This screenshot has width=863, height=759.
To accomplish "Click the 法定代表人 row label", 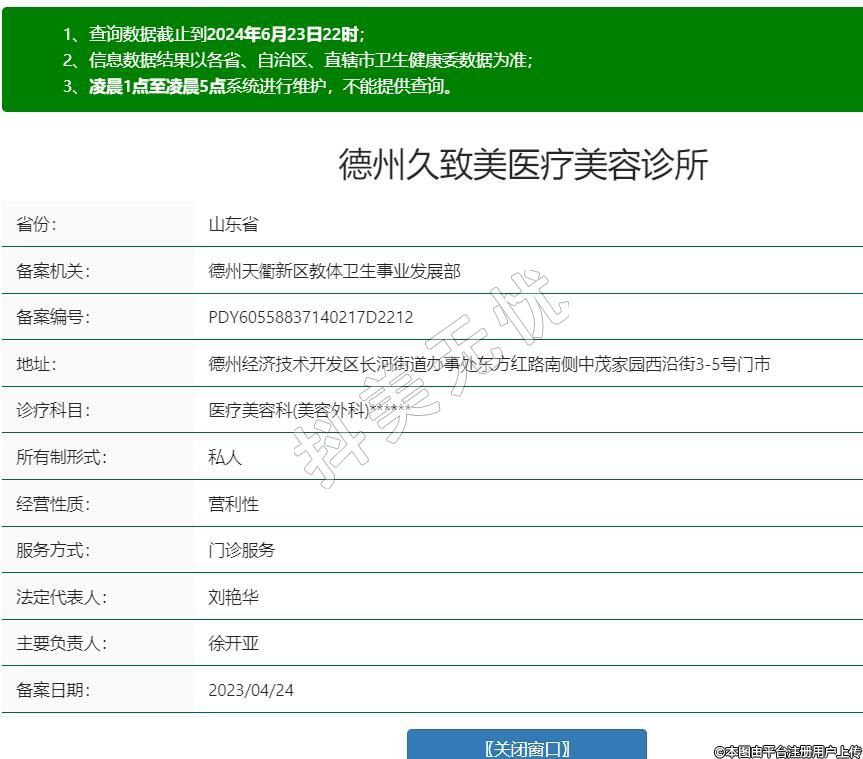I will pyautogui.click(x=61, y=597).
